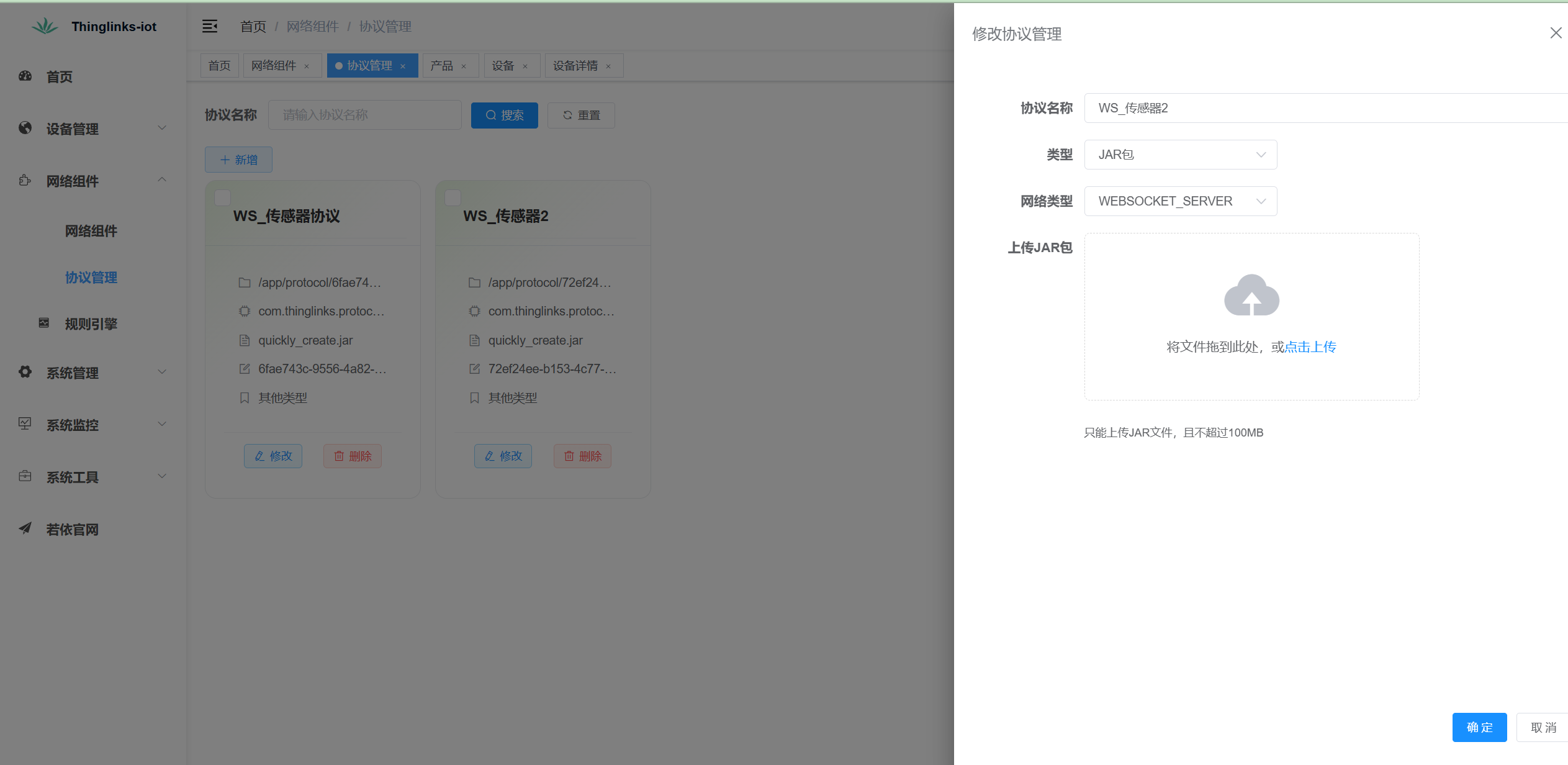Click 新增 to add a new protocol
This screenshot has width=1568, height=765.
point(238,160)
